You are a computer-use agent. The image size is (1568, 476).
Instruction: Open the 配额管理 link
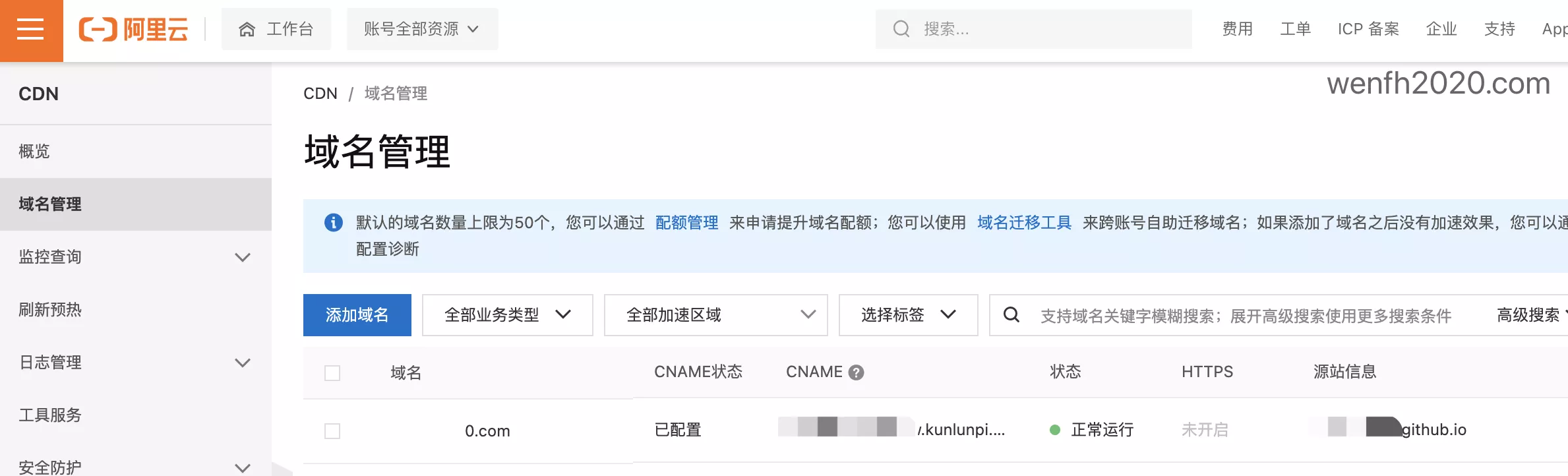click(686, 223)
